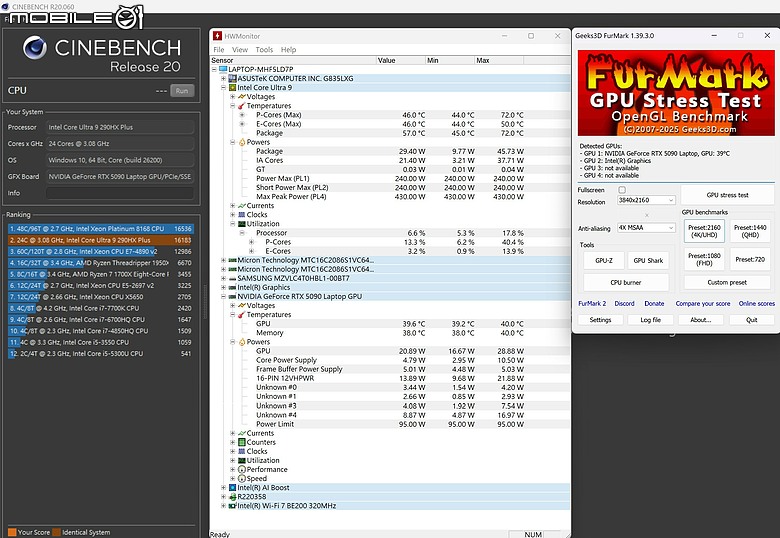The height and width of the screenshot is (538, 780).
Task: Click the FurMark GPU Stress Test banner
Action: coord(676,93)
